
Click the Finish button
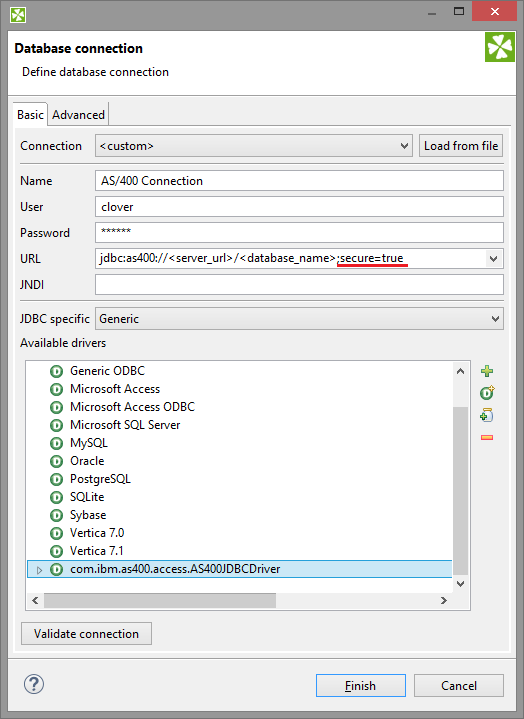(360, 686)
